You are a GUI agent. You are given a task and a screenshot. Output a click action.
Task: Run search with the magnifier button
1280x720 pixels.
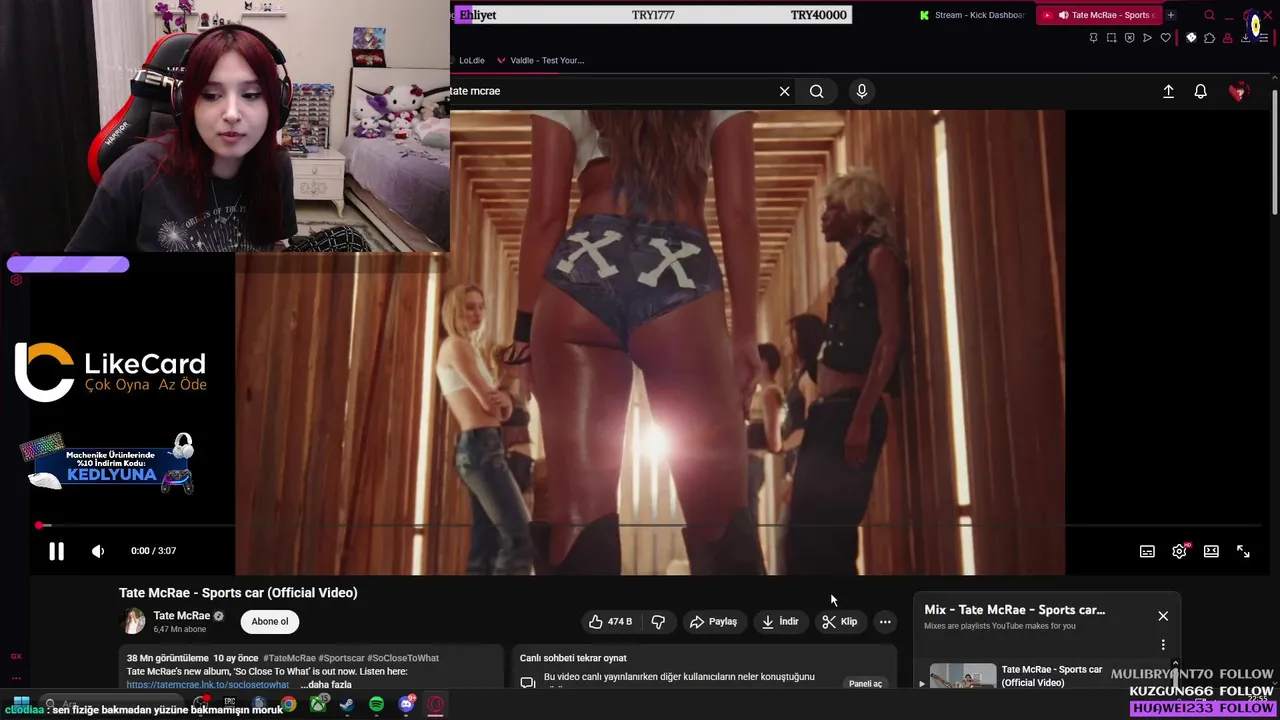click(x=817, y=91)
